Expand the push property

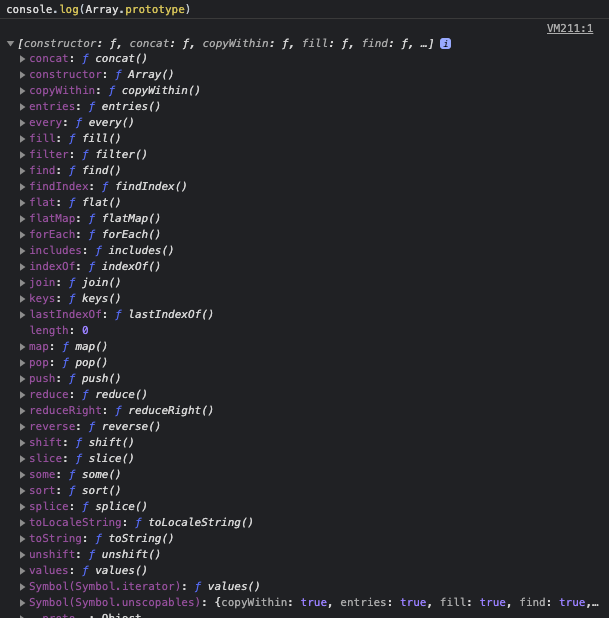pos(22,379)
